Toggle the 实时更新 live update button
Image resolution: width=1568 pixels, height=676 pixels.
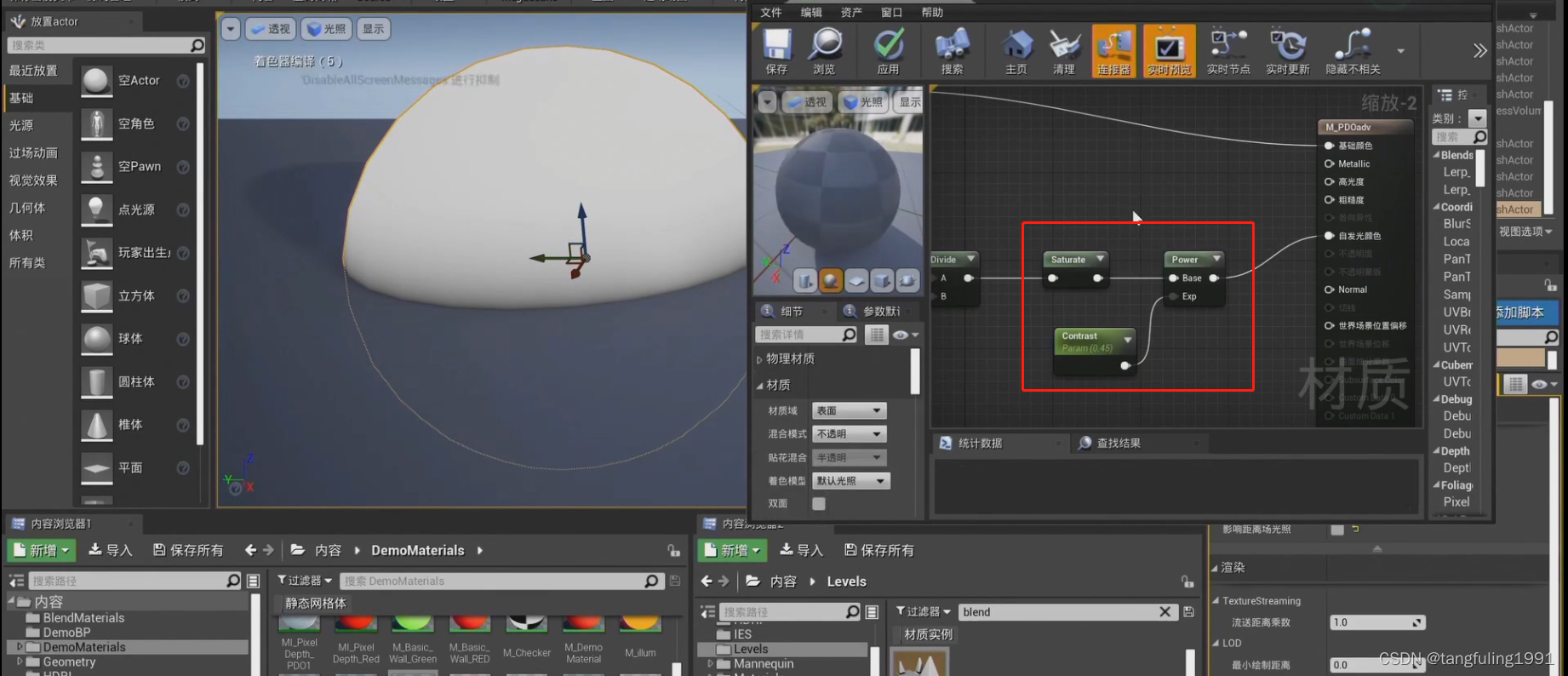pos(1287,51)
